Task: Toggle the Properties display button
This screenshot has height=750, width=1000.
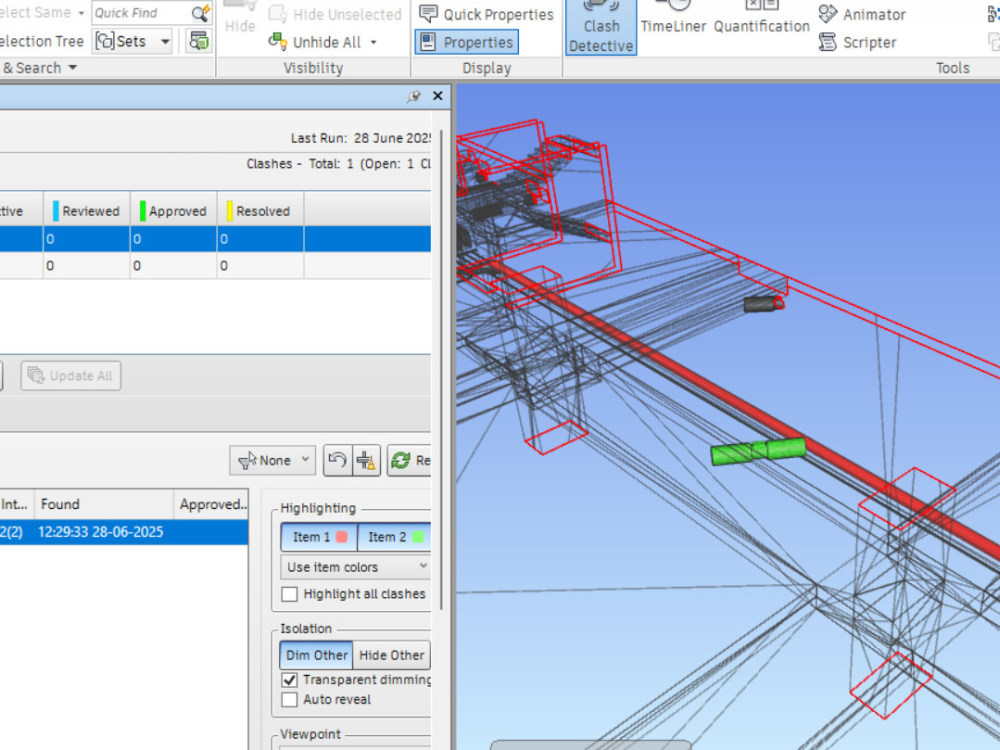Action: tap(467, 42)
